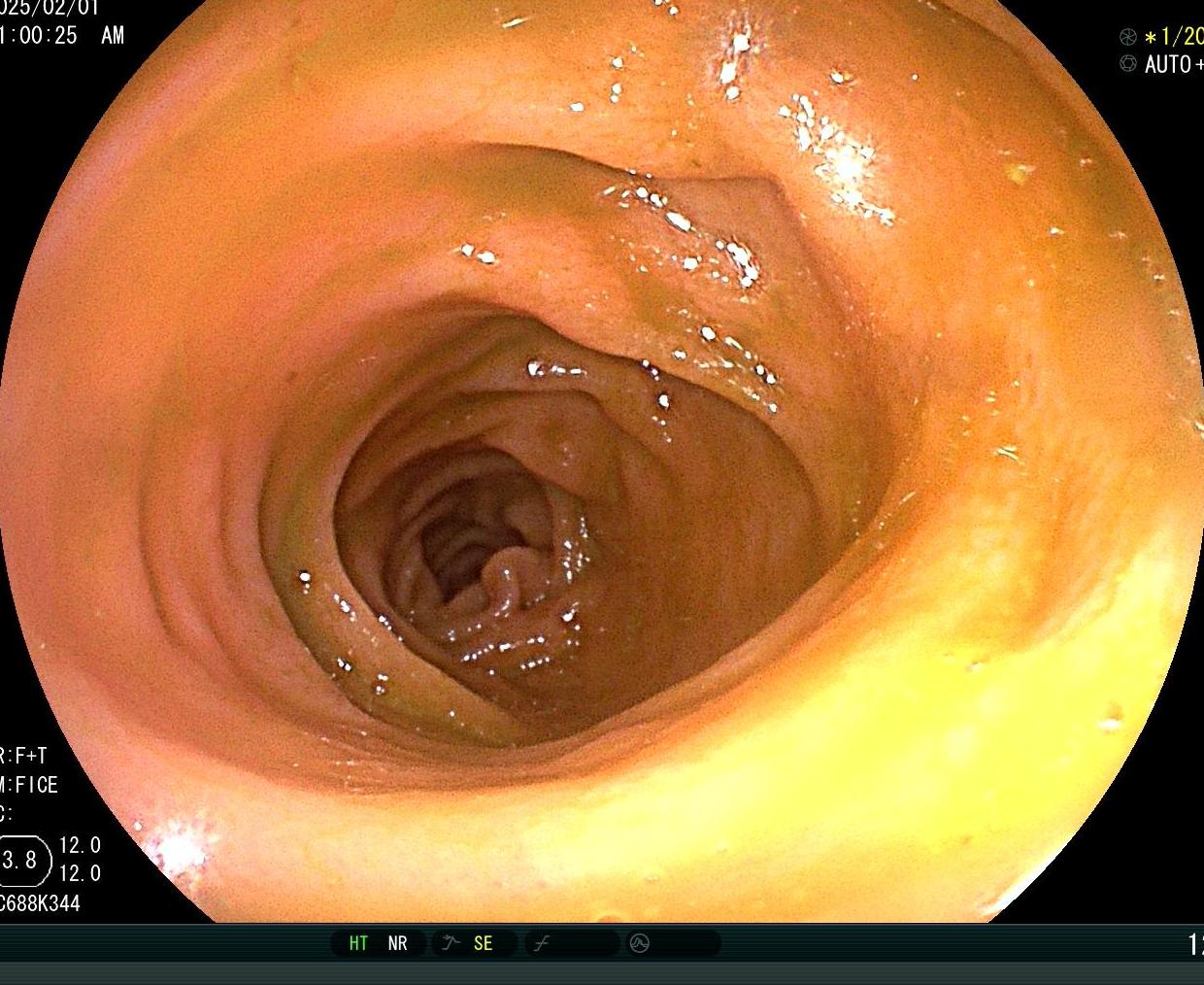Viewport: 1204px width, 985px height.
Task: Click the 25/02/01 date text
Action: 49,7
